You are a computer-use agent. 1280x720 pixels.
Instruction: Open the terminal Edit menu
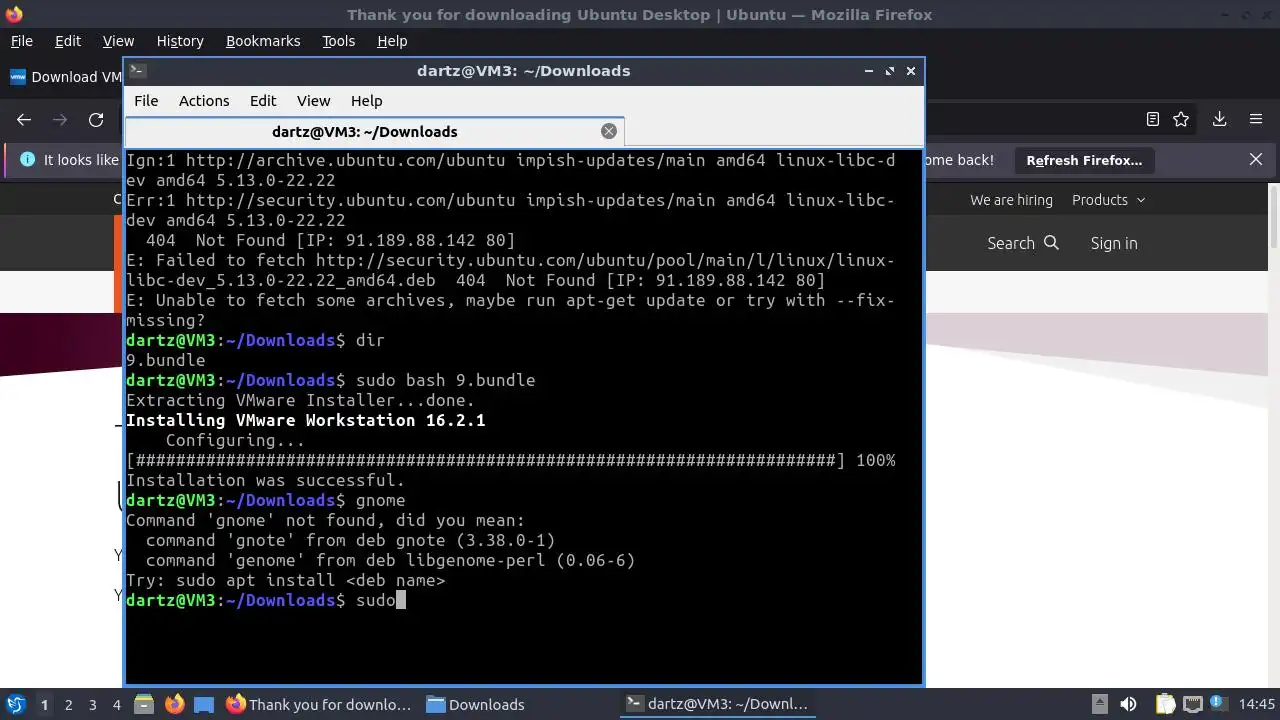(263, 101)
